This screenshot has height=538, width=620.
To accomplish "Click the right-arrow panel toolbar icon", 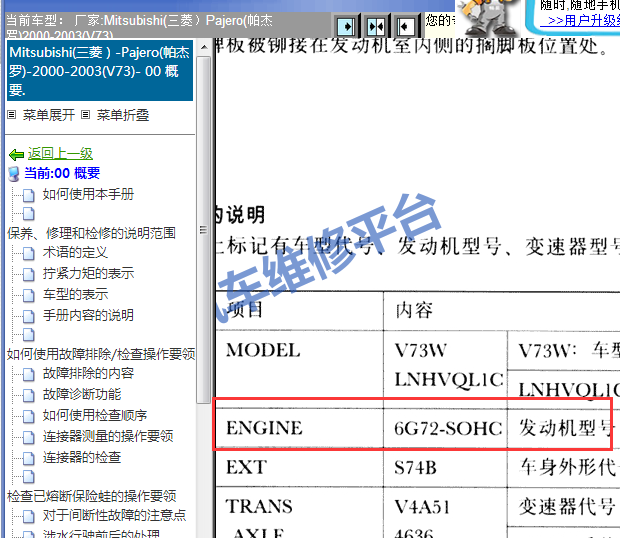I will click(x=347, y=27).
